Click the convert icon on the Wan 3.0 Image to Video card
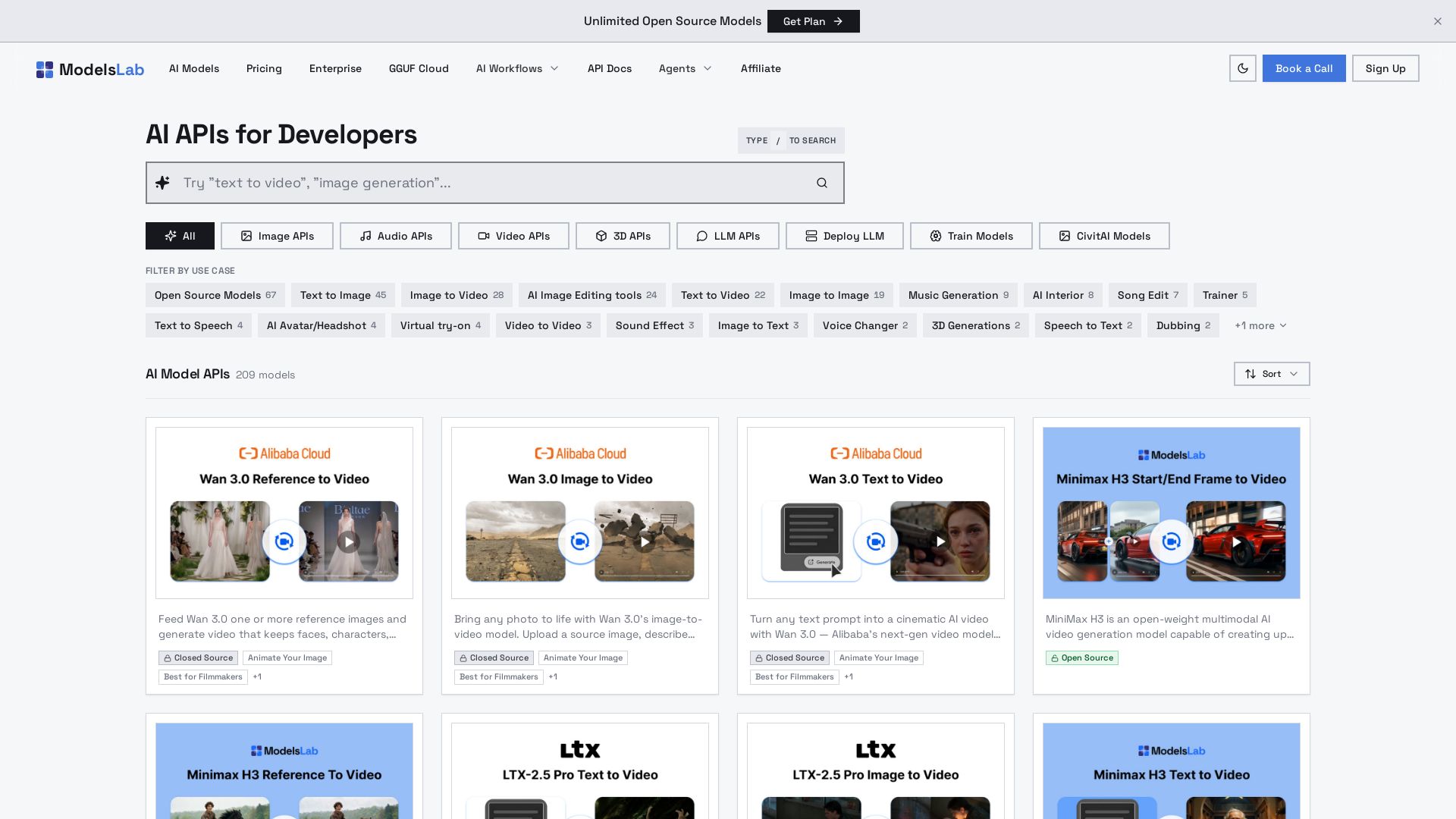 pyautogui.click(x=580, y=541)
